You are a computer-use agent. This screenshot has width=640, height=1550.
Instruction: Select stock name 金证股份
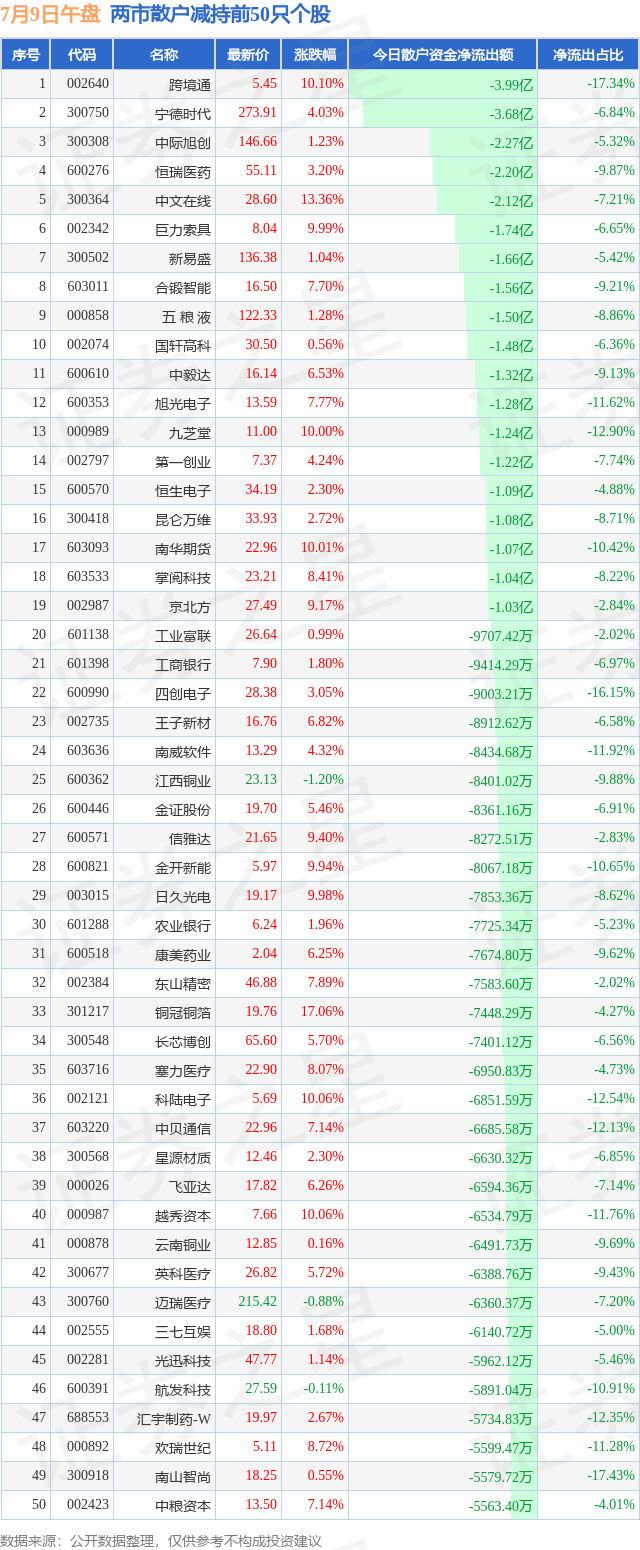pyautogui.click(x=183, y=810)
